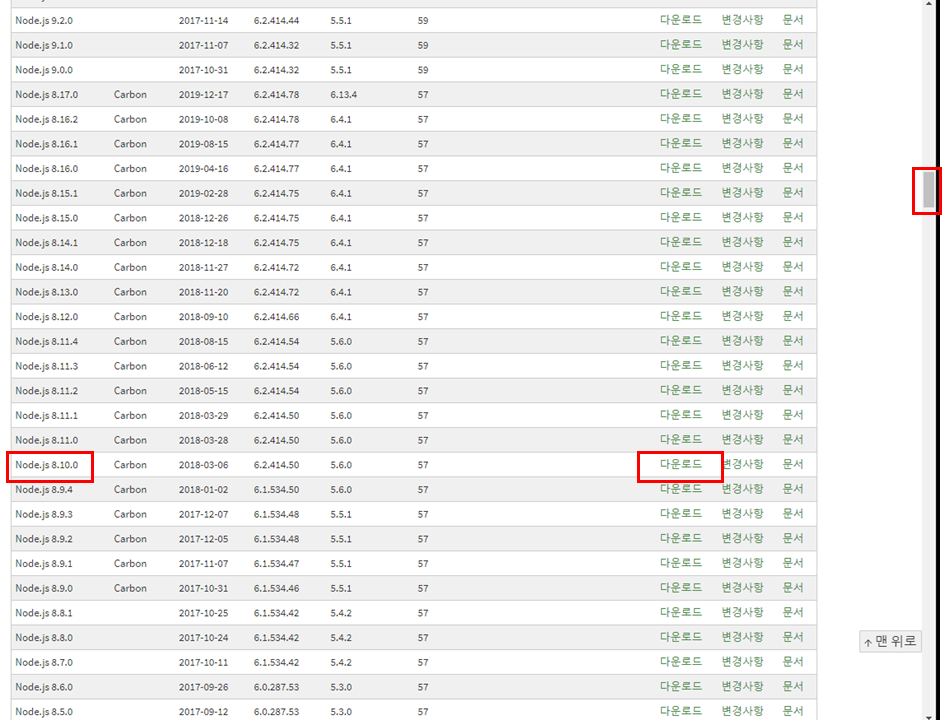
Task: Open 문서 for Node.js 8.15.0
Action: (793, 217)
